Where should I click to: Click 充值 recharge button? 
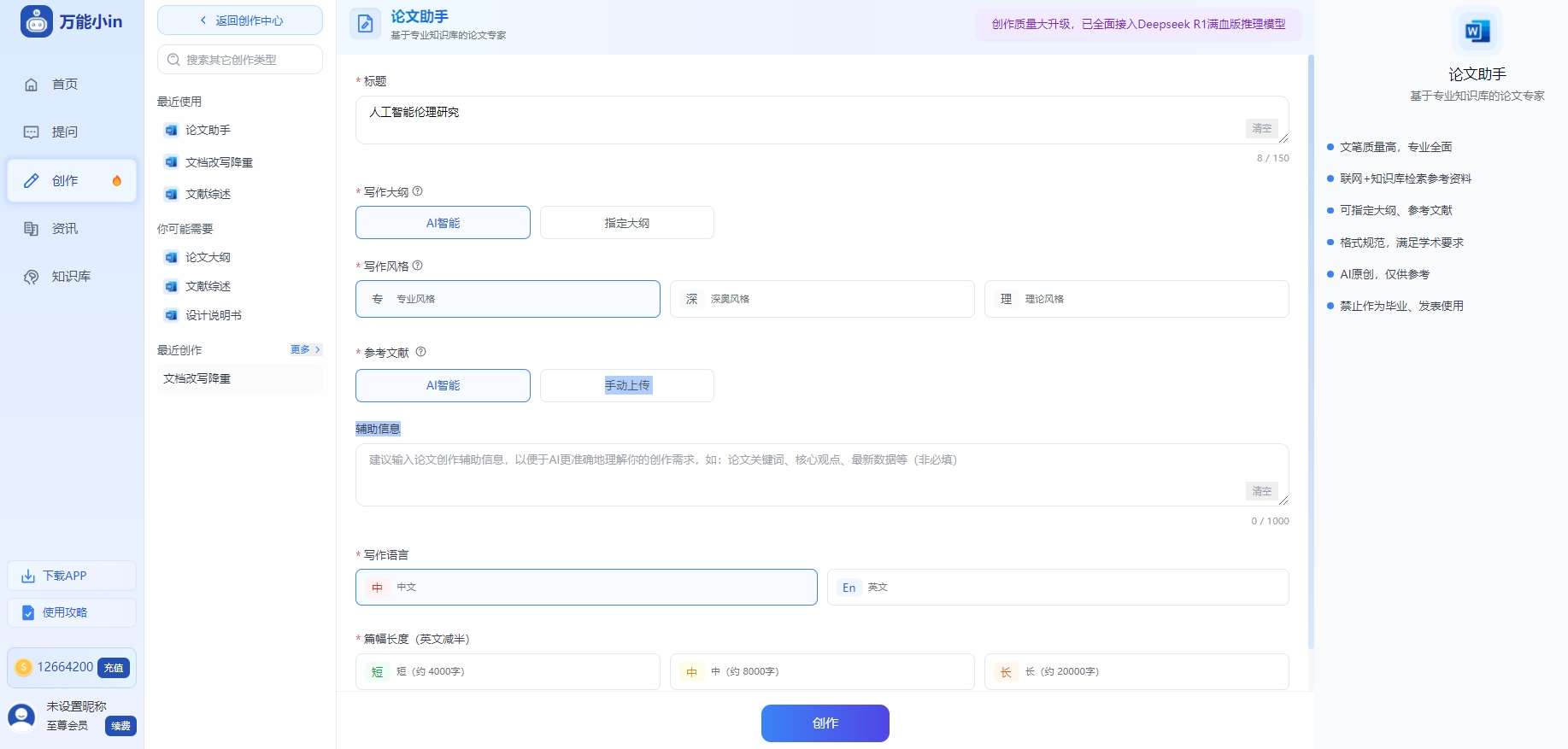[x=114, y=668]
